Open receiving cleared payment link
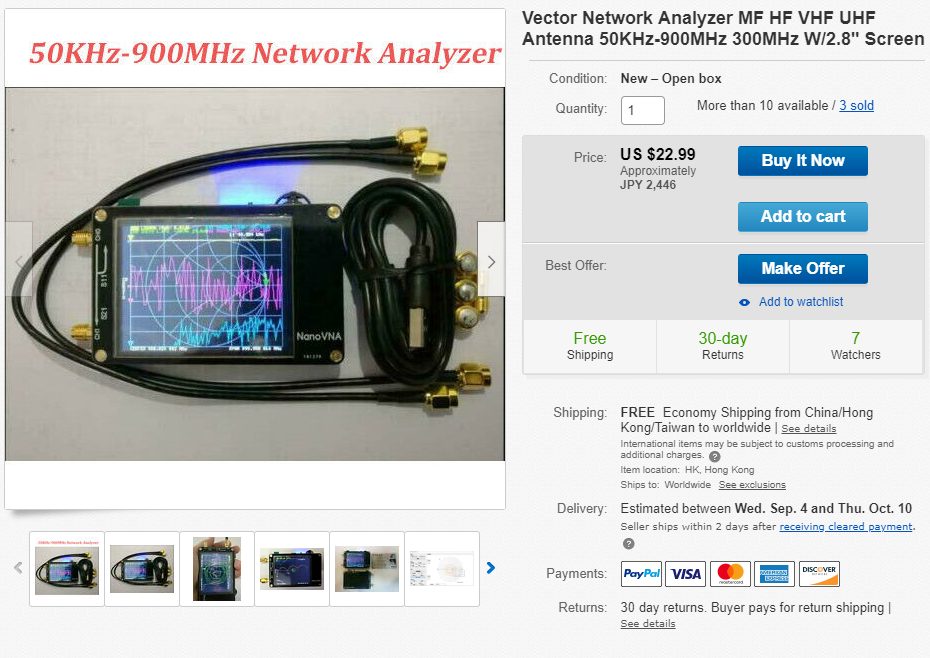 click(x=845, y=526)
